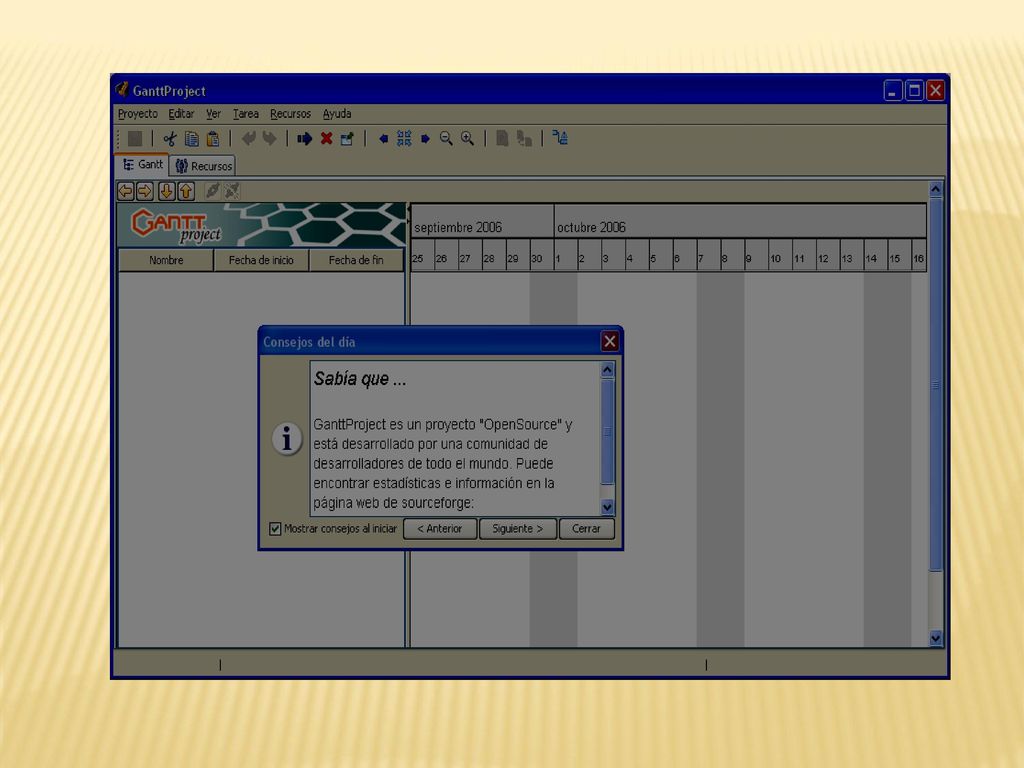Click the Fecha de fin column header
The image size is (1024, 768).
click(x=356, y=260)
